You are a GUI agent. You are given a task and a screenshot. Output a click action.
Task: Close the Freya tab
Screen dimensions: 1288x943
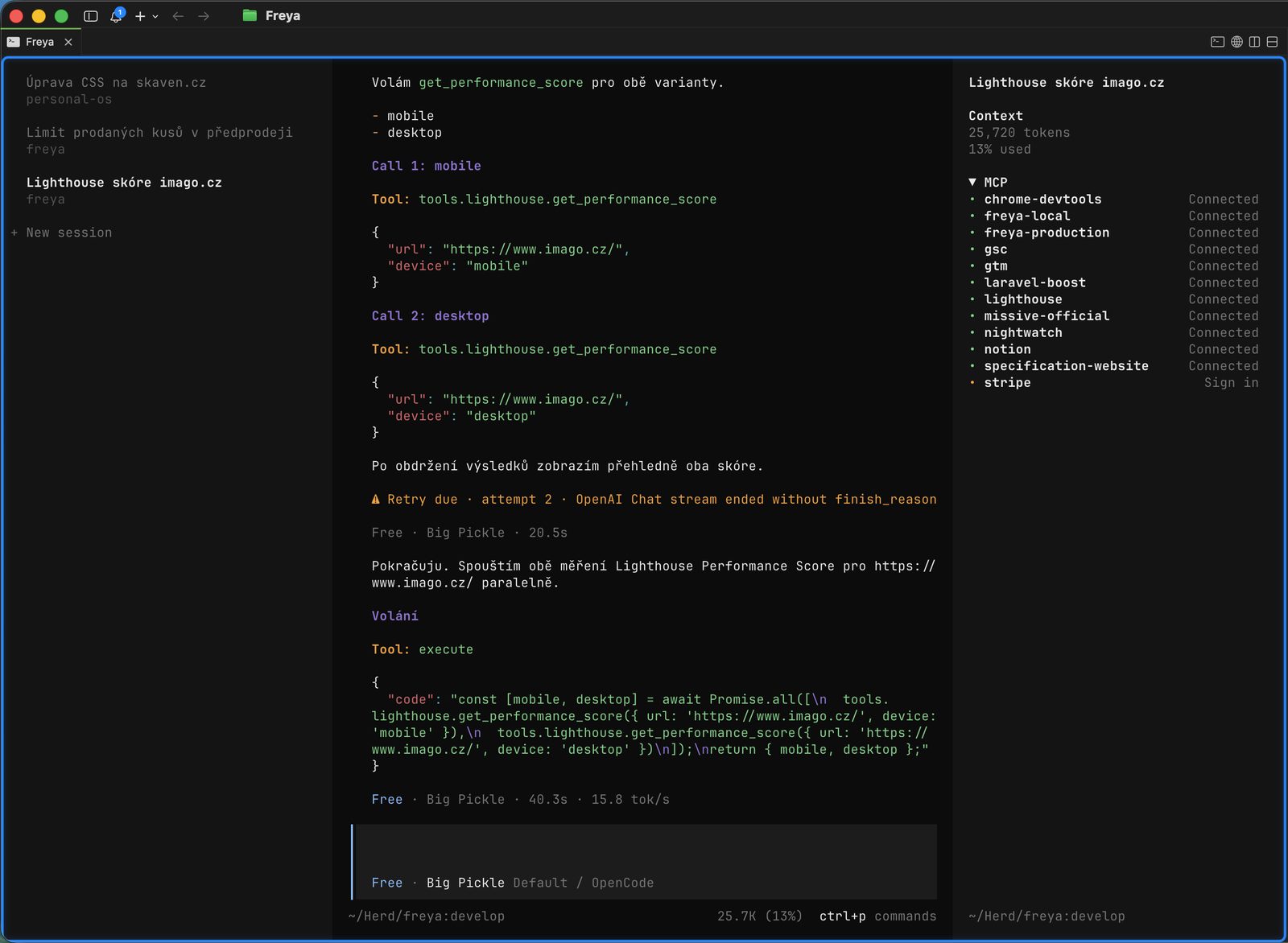click(x=68, y=42)
